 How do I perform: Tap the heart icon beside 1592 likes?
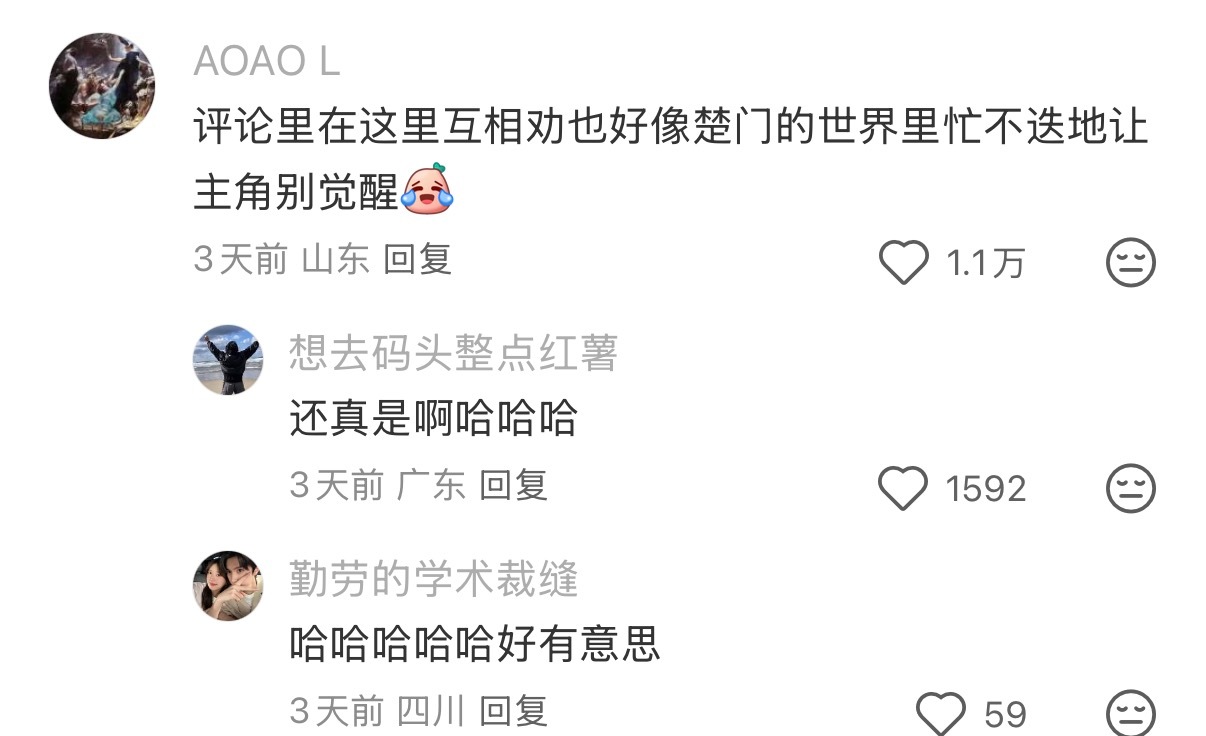[903, 488]
